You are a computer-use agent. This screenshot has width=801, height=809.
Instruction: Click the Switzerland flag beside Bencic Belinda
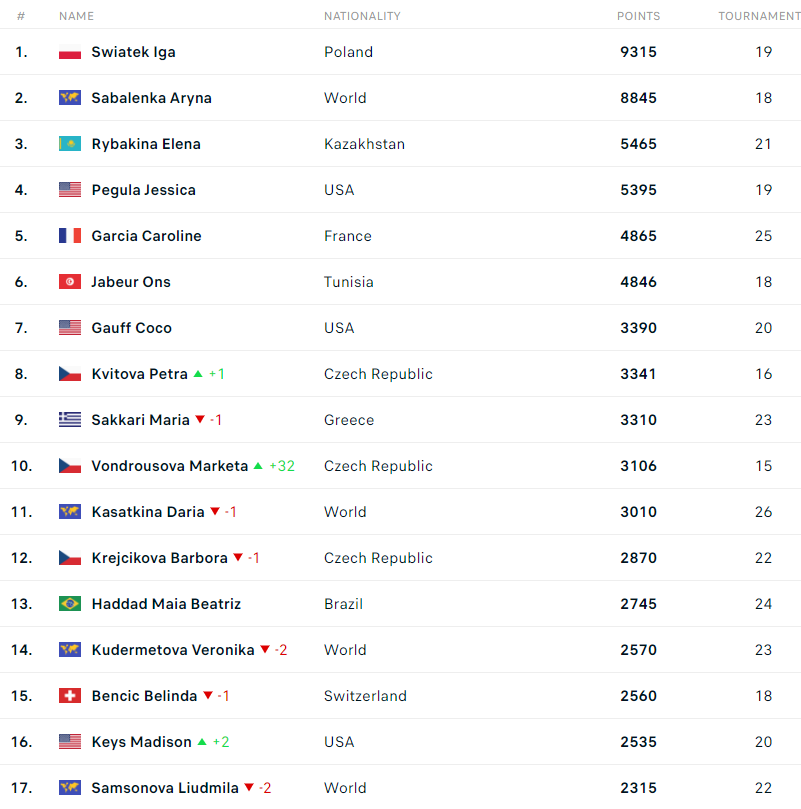[70, 695]
